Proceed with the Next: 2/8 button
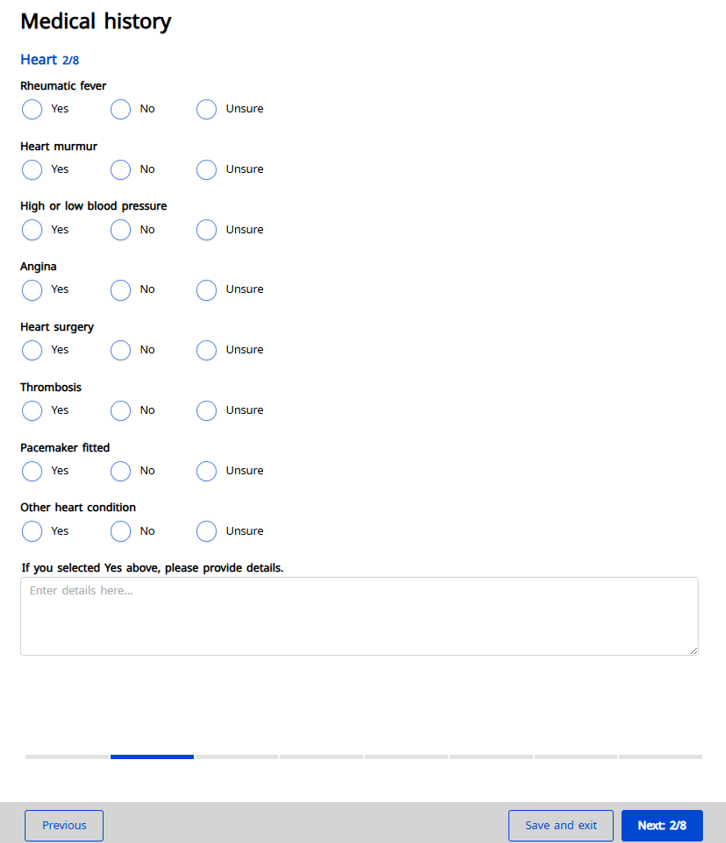This screenshot has height=843, width=726. [x=662, y=825]
